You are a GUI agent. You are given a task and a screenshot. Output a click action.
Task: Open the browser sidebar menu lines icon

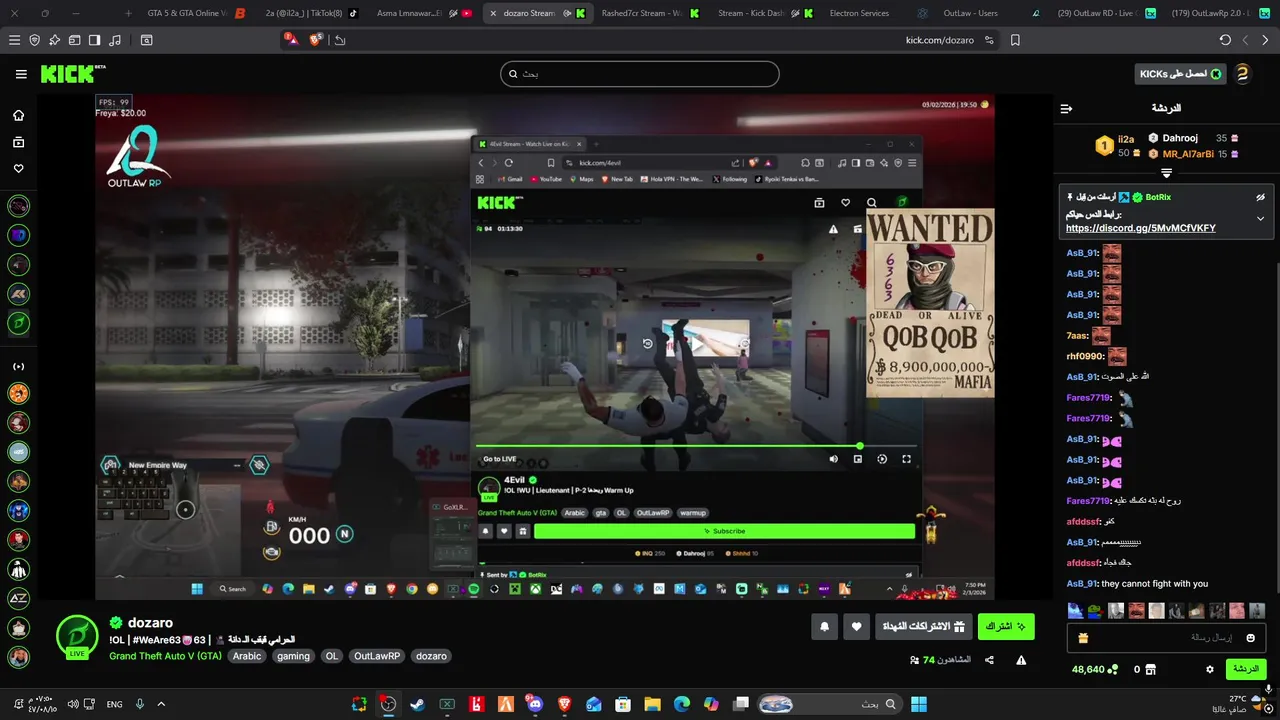point(14,40)
